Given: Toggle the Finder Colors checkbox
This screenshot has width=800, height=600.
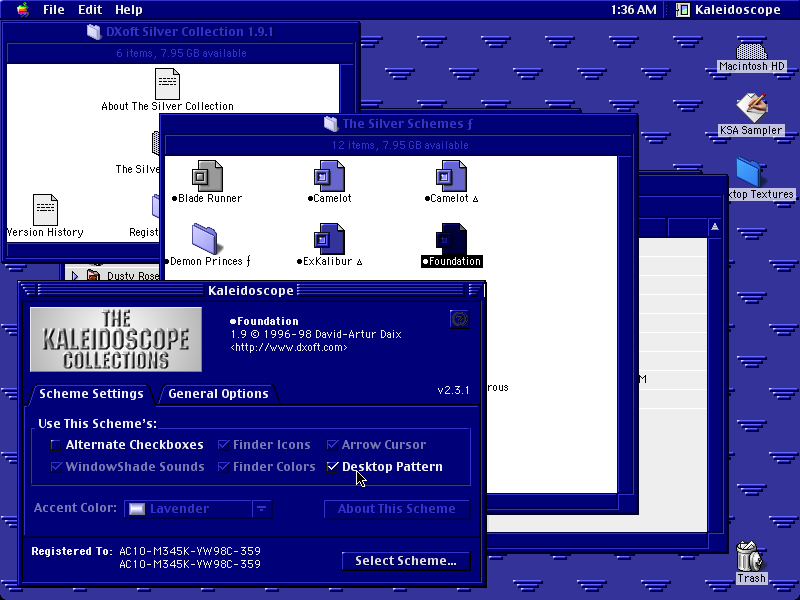Looking at the screenshot, I should [223, 467].
